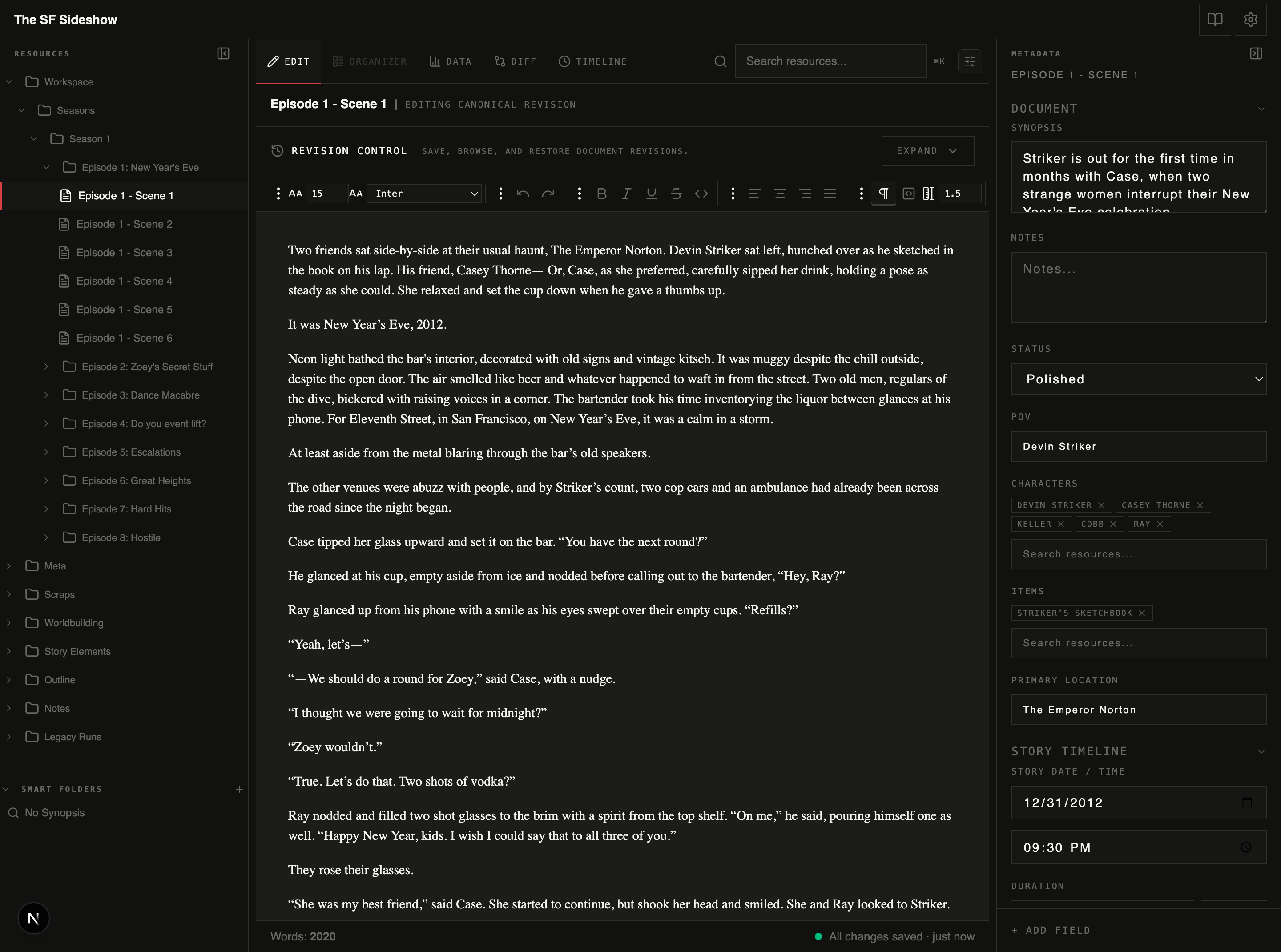The width and height of the screenshot is (1281, 952).
Task: Remove the Striker's Sketchbook item tag
Action: pyautogui.click(x=1141, y=613)
